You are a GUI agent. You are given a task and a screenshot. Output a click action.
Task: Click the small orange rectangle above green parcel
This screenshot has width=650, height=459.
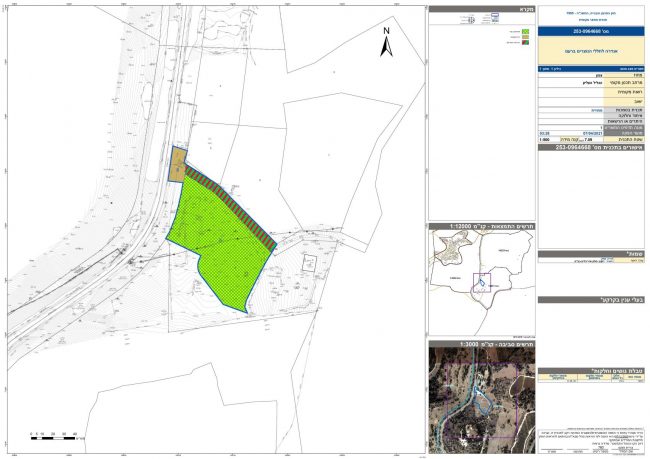point(177,163)
